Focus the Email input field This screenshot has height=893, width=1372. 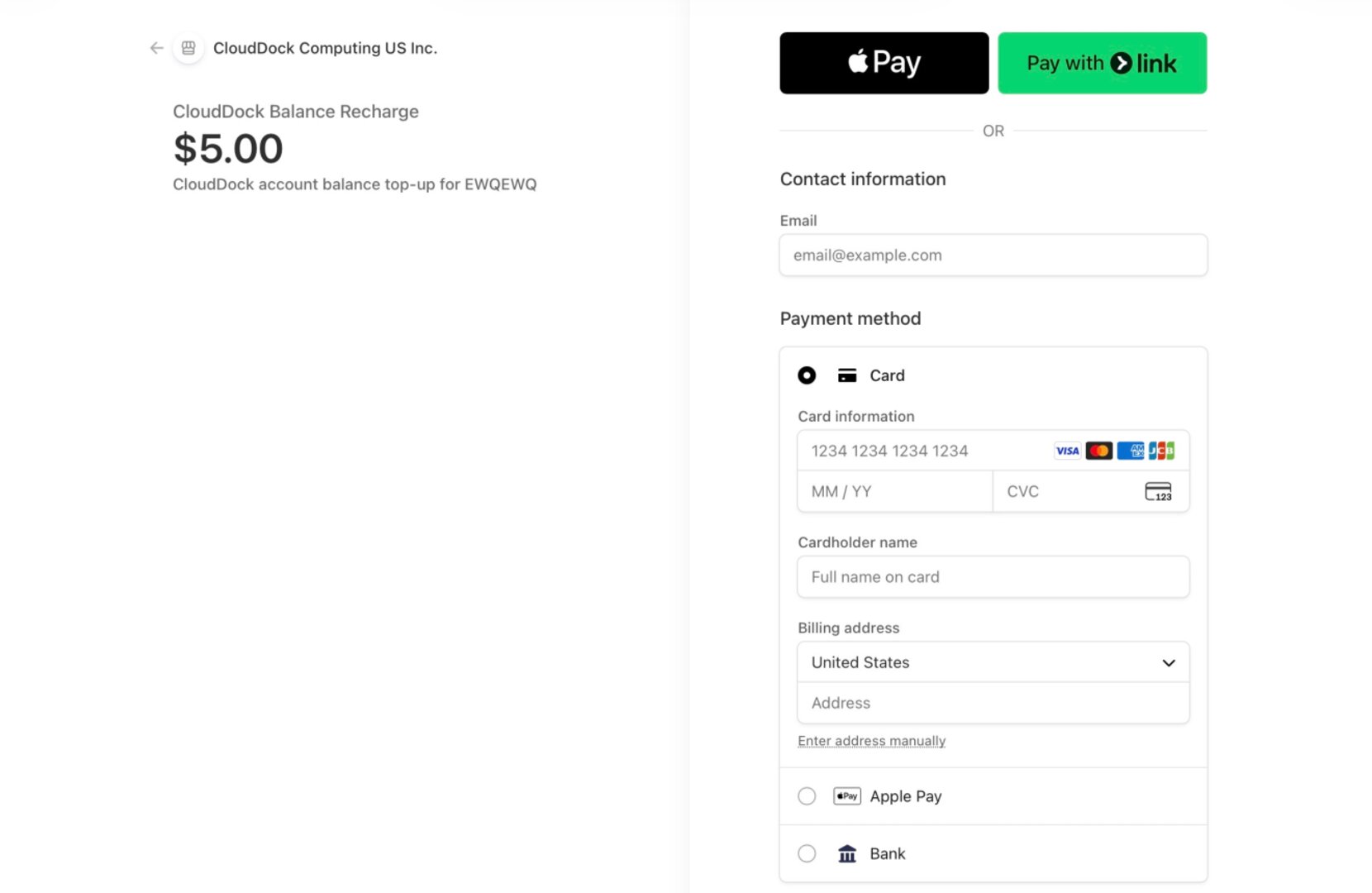point(993,255)
